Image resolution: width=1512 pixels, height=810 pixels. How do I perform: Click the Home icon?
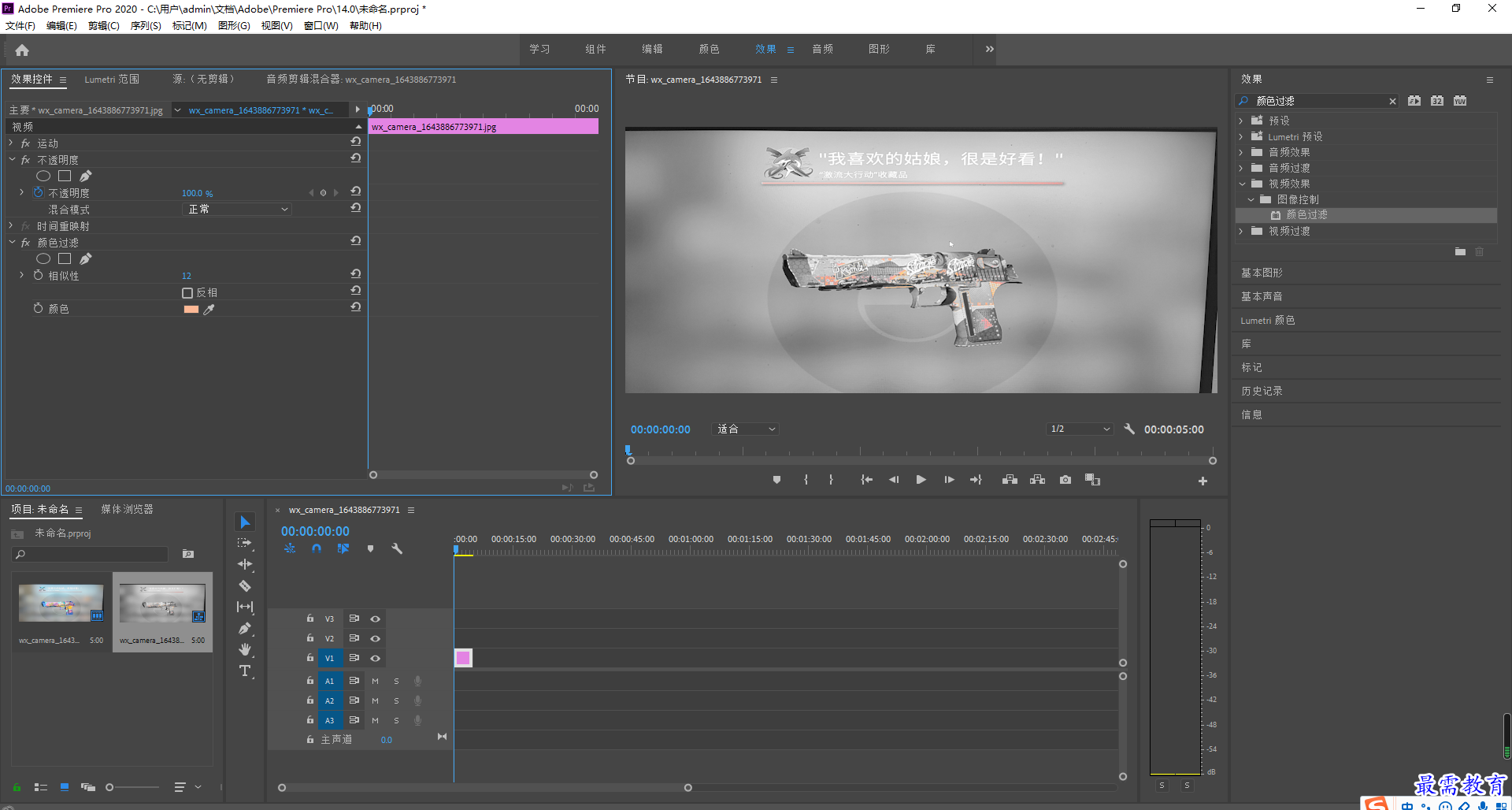[x=22, y=50]
